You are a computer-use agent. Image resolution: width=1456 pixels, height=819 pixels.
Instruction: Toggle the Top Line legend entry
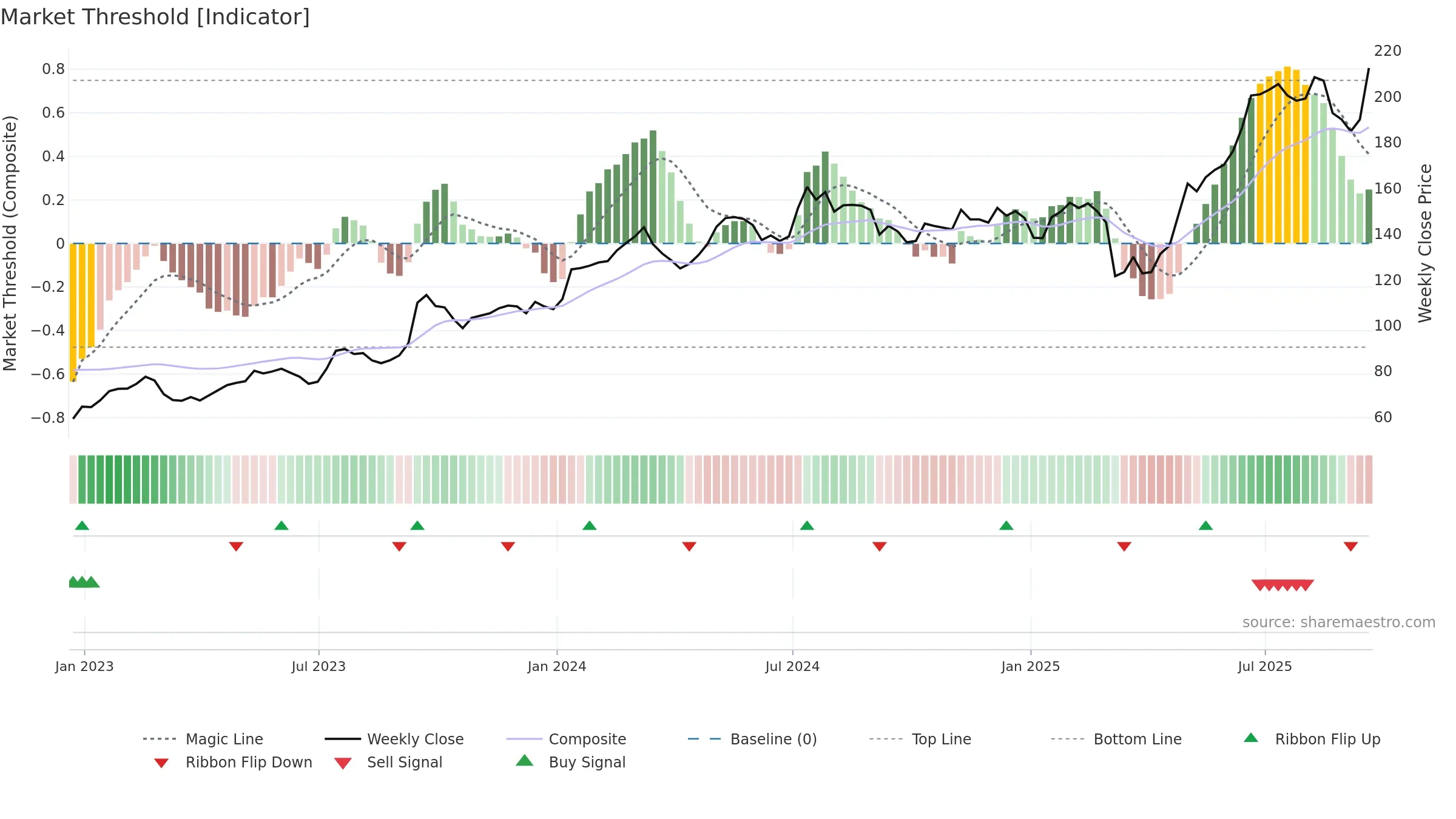tap(920, 739)
